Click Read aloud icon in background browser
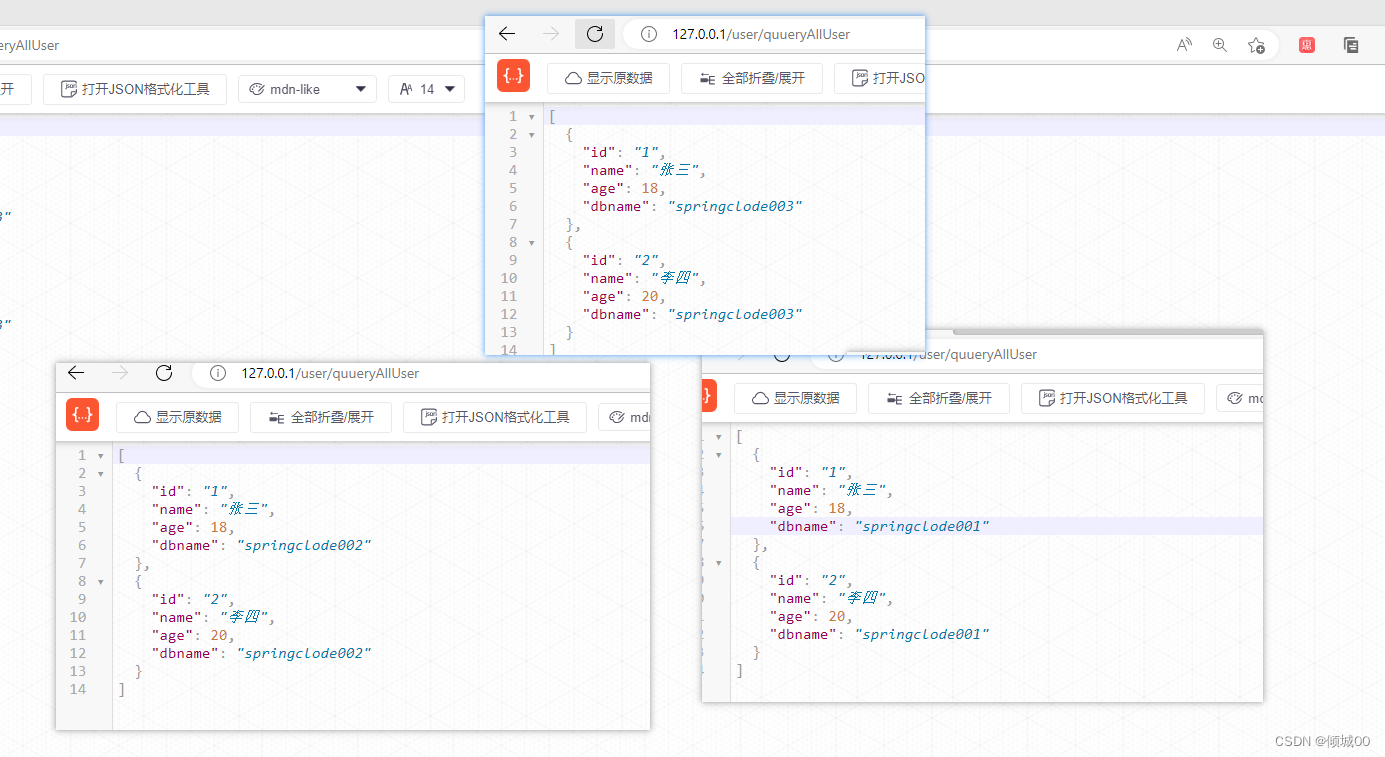Screen dimensions: 1385x757 pos(1184,45)
